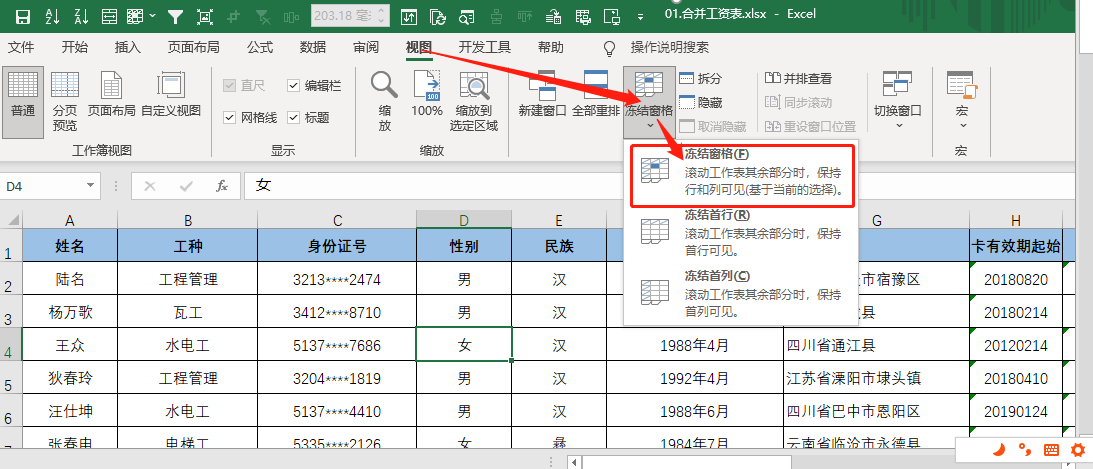Choose Freeze First Column (冻结首列) option
Screen dimensions: 1093x469
tap(741, 293)
